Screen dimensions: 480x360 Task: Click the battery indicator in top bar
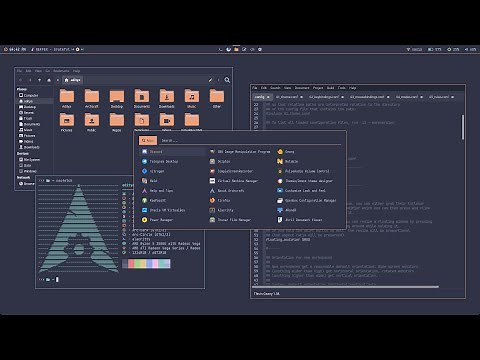(435, 49)
